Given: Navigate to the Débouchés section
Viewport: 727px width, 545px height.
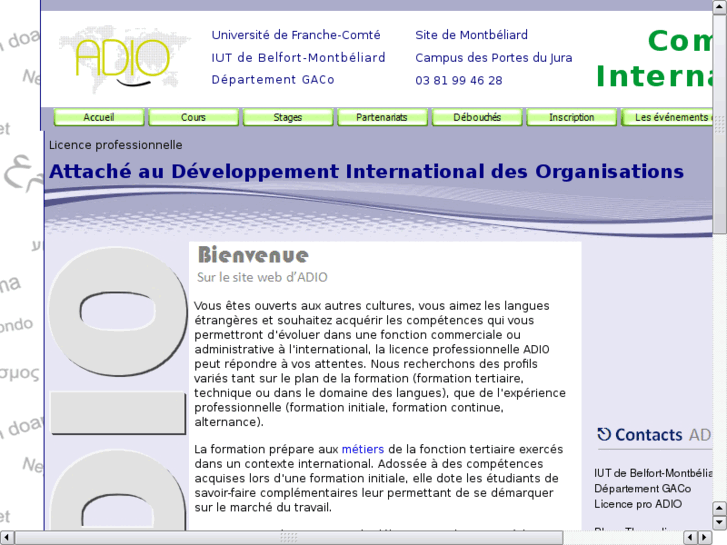Looking at the screenshot, I should pos(477,117).
